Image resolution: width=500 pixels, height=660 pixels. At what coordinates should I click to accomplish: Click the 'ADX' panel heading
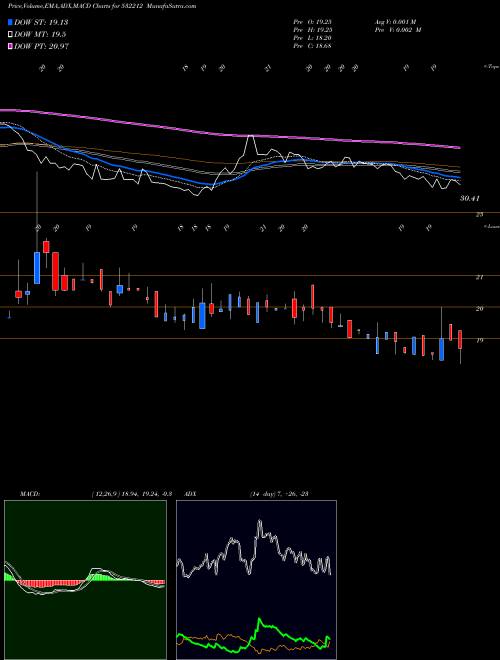pyautogui.click(x=190, y=494)
